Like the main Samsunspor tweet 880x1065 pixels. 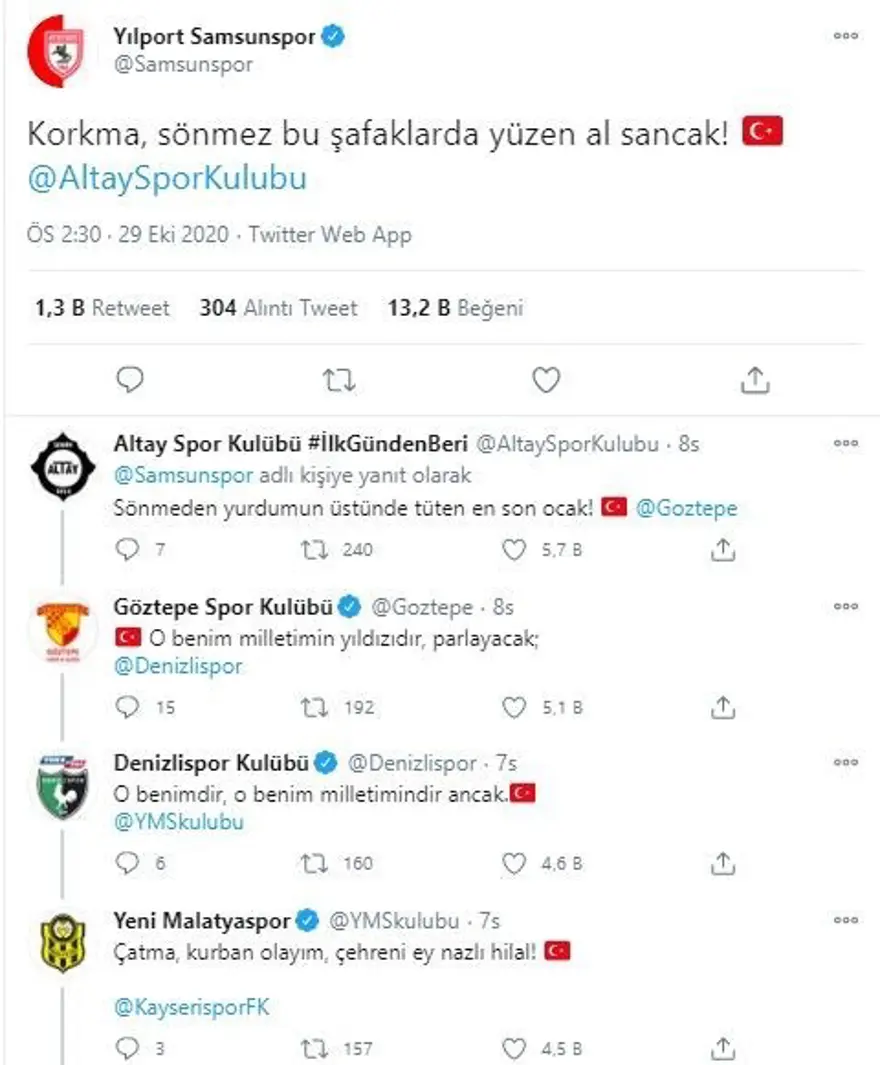[545, 380]
